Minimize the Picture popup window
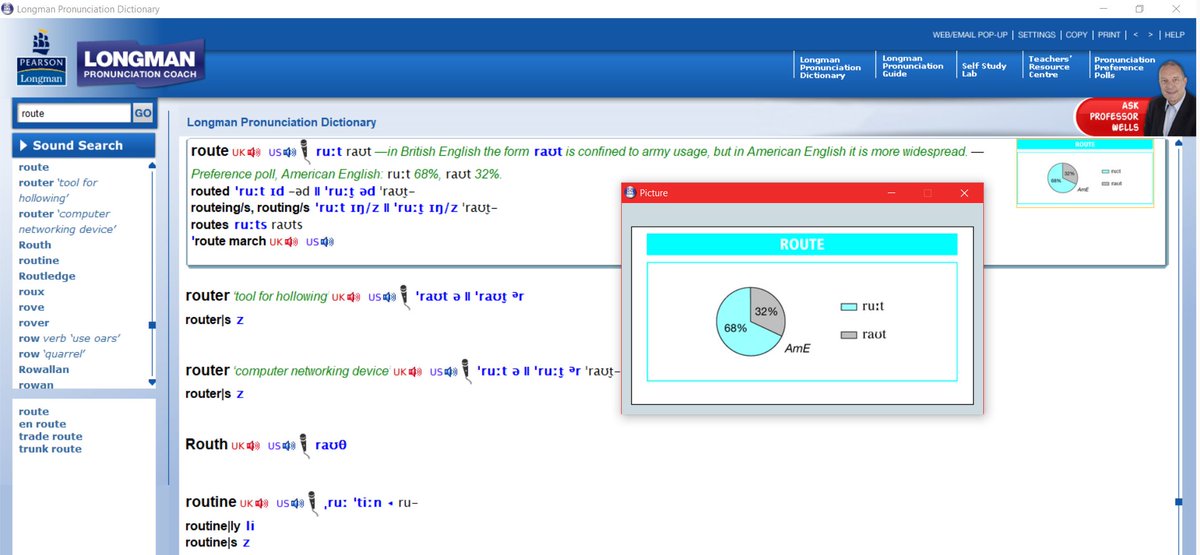Image resolution: width=1200 pixels, height=555 pixels. pyautogui.click(x=891, y=193)
